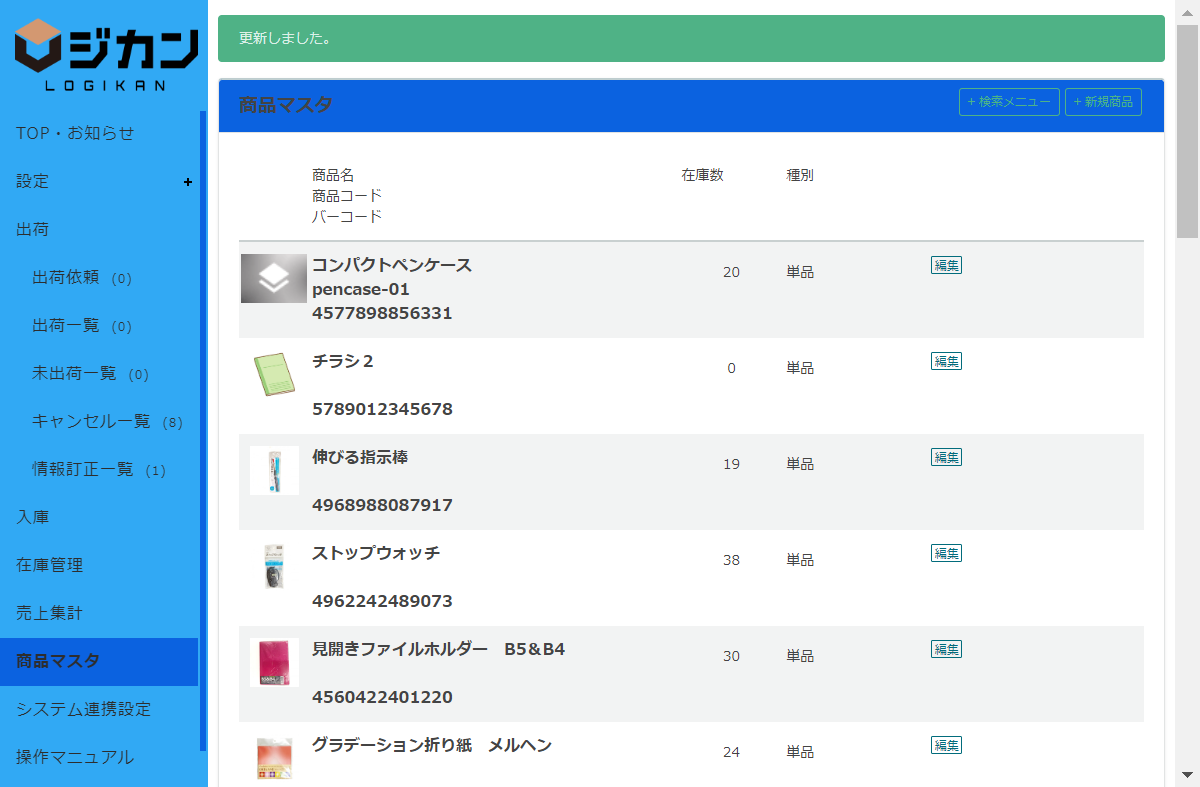Go to TOP・お知らせ page
The width and height of the screenshot is (1200, 787).
(75, 133)
